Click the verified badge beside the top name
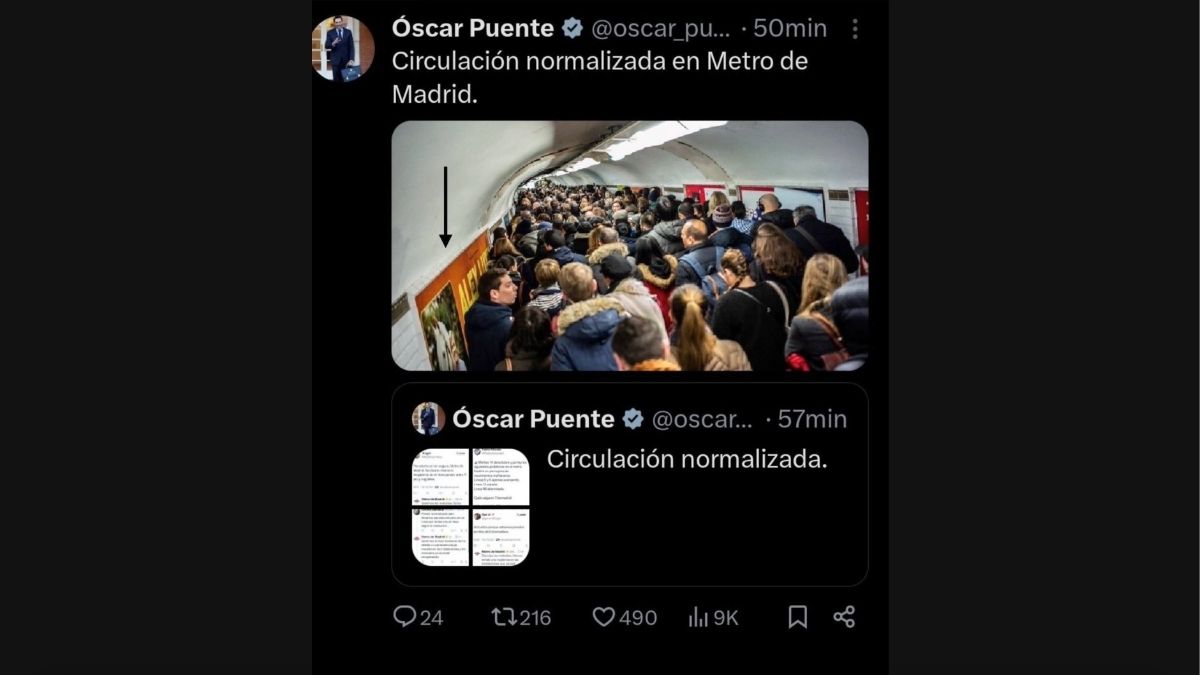Viewport: 1200px width, 675px height. pyautogui.click(x=573, y=29)
